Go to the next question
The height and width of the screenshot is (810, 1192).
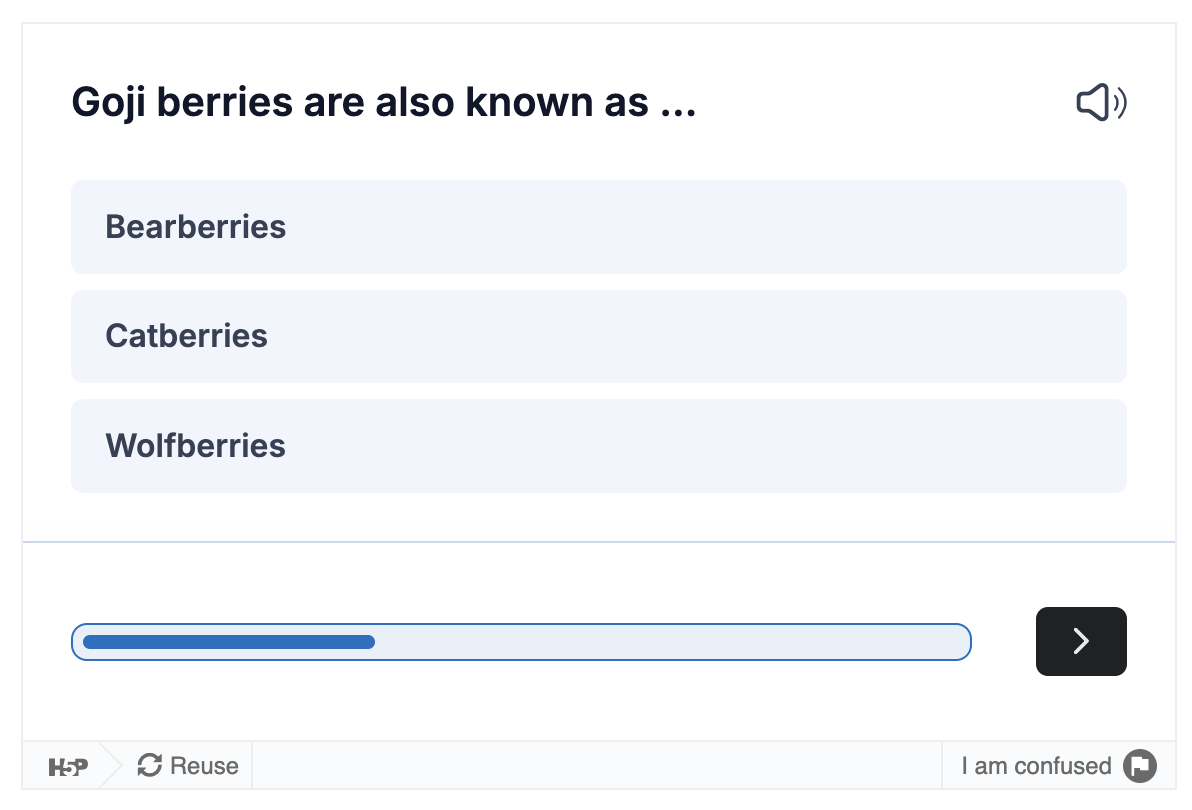click(x=1081, y=641)
